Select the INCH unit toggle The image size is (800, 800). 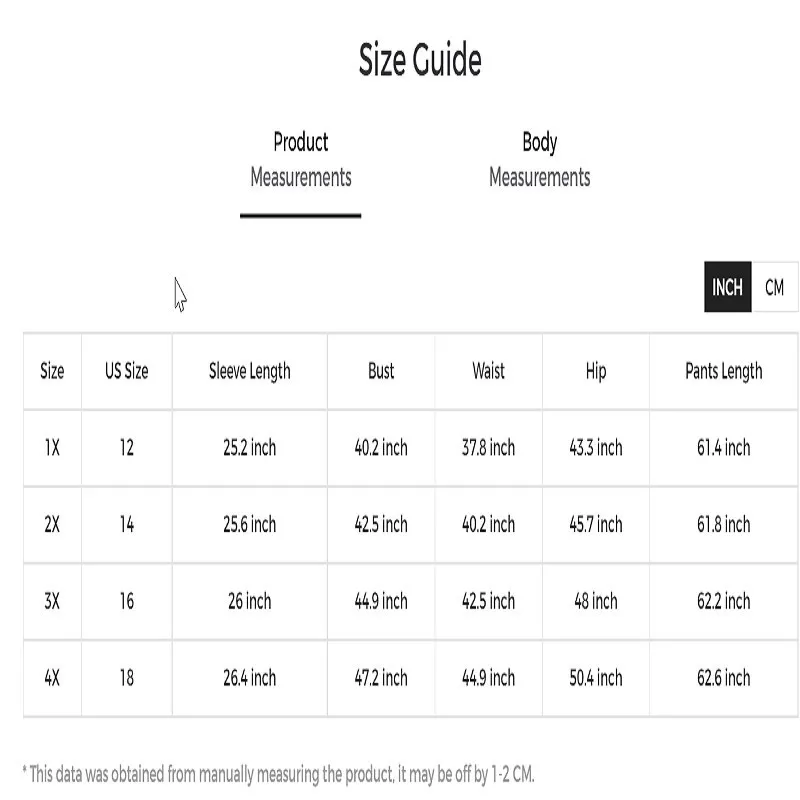click(727, 288)
